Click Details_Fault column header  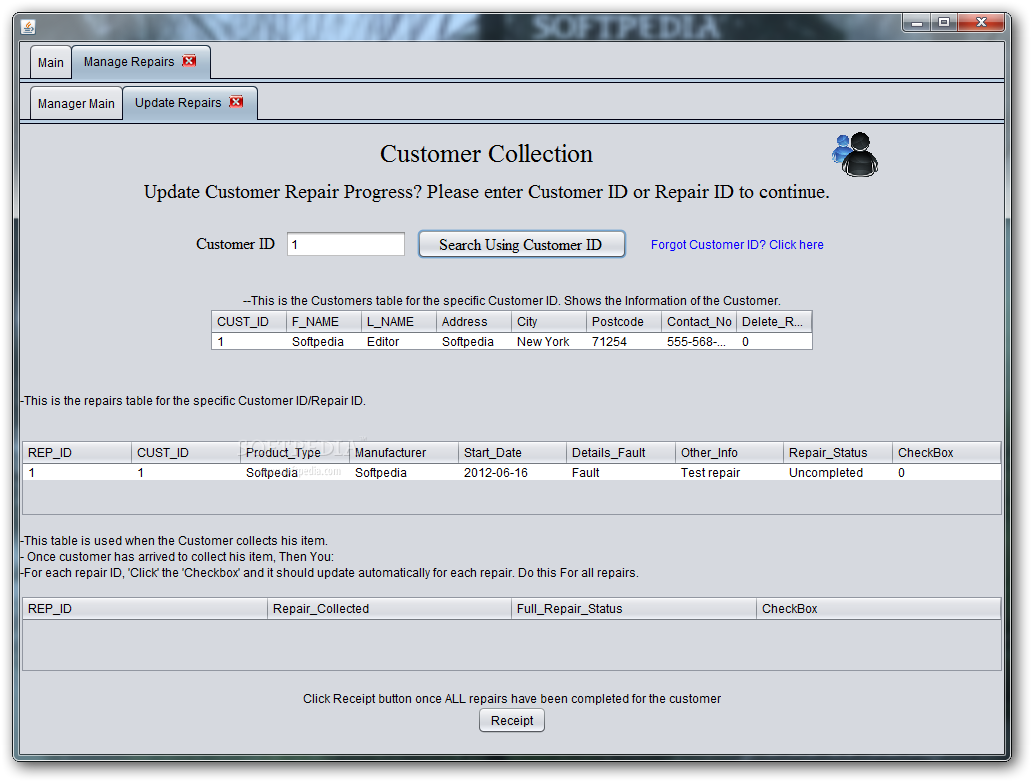tap(621, 452)
